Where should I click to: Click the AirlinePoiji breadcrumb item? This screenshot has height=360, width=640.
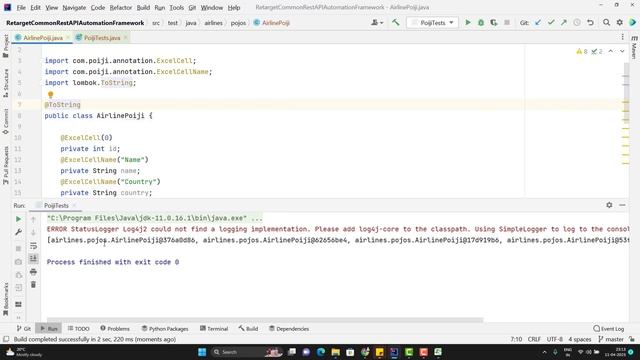tap(272, 23)
